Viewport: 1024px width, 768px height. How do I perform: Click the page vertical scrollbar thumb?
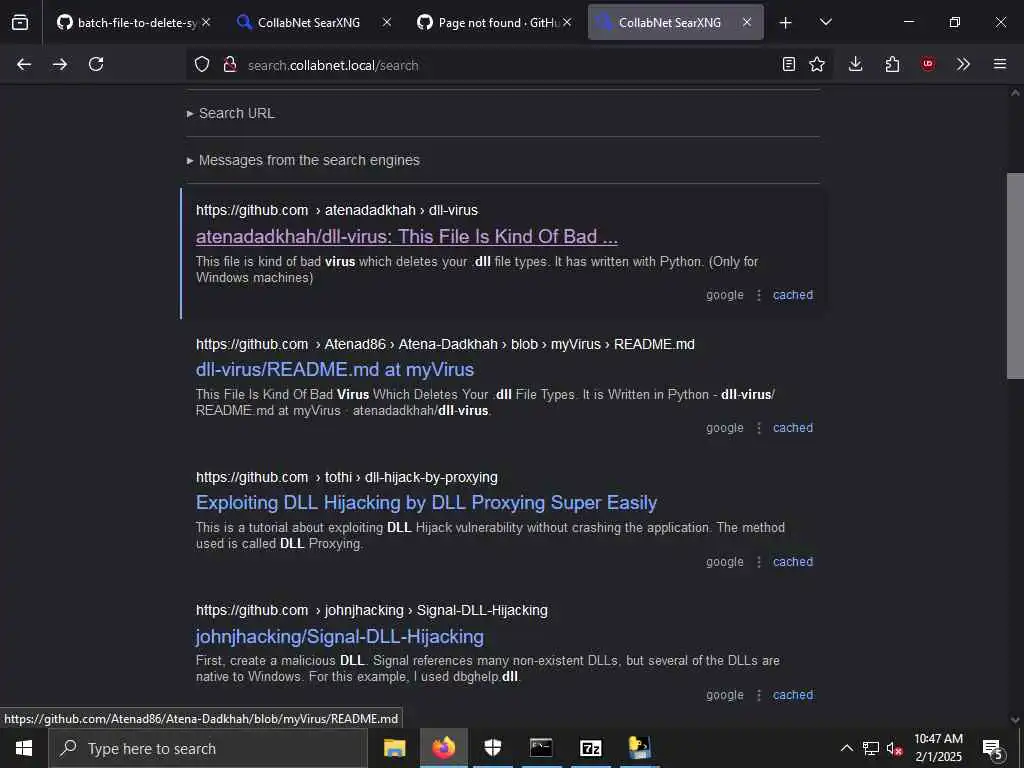[x=1015, y=276]
